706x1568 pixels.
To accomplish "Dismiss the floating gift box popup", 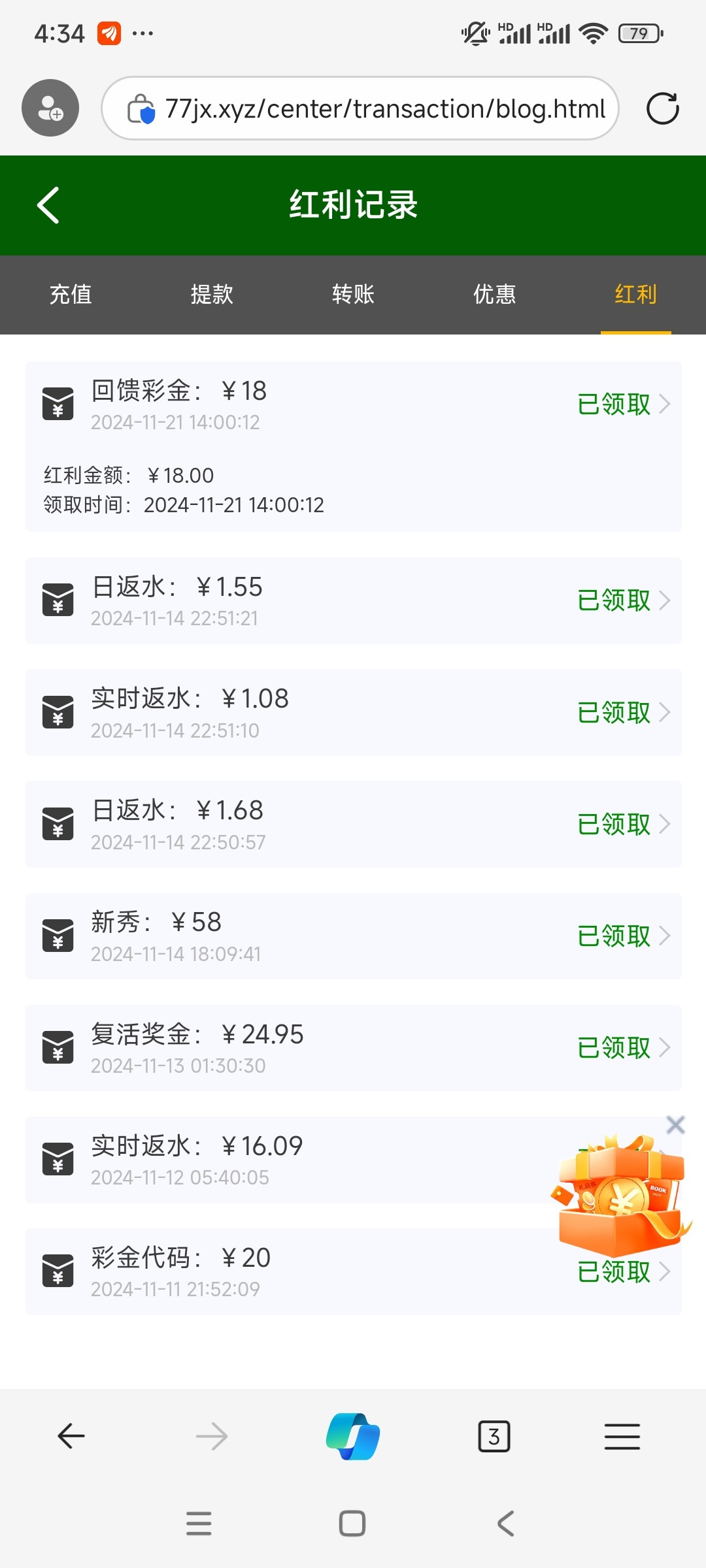I will [675, 1124].
